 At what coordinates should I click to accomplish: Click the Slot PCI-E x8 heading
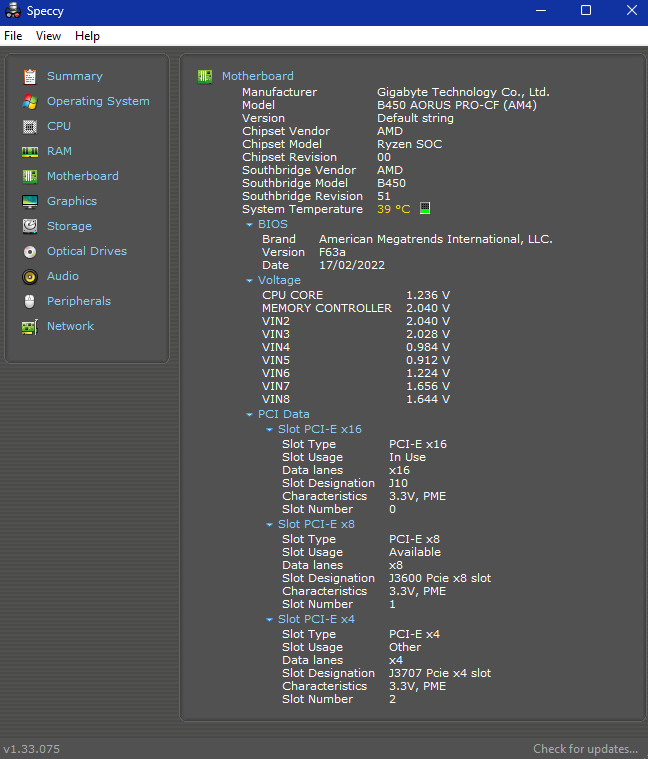click(x=316, y=524)
